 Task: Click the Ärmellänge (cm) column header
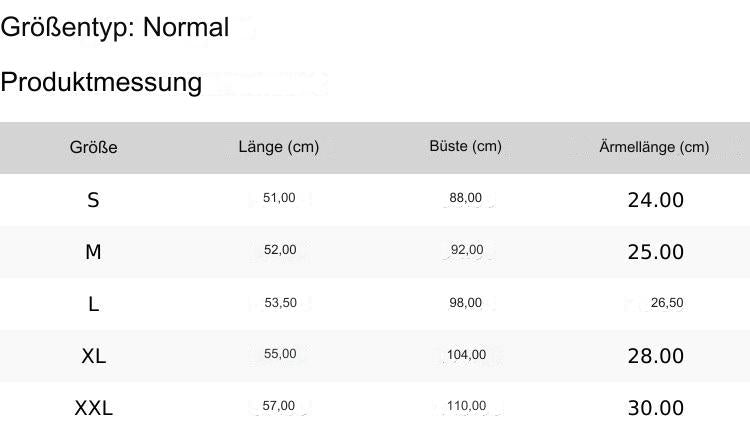coord(654,147)
